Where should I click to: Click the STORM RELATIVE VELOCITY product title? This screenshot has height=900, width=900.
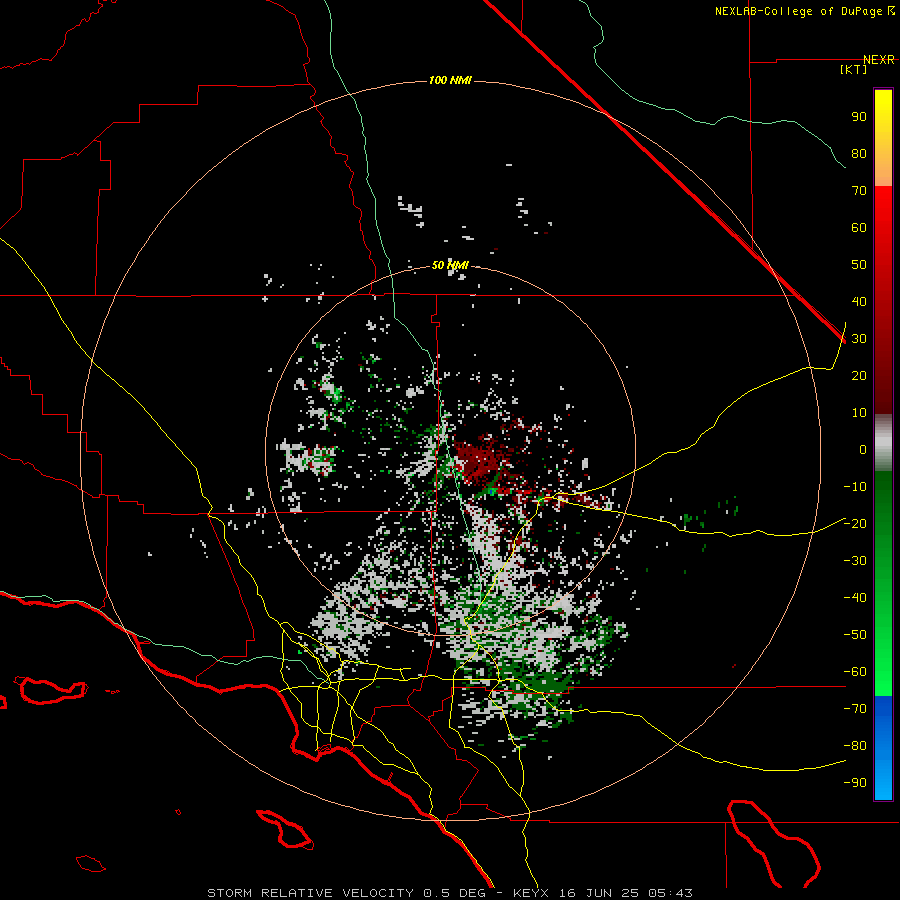310,893
